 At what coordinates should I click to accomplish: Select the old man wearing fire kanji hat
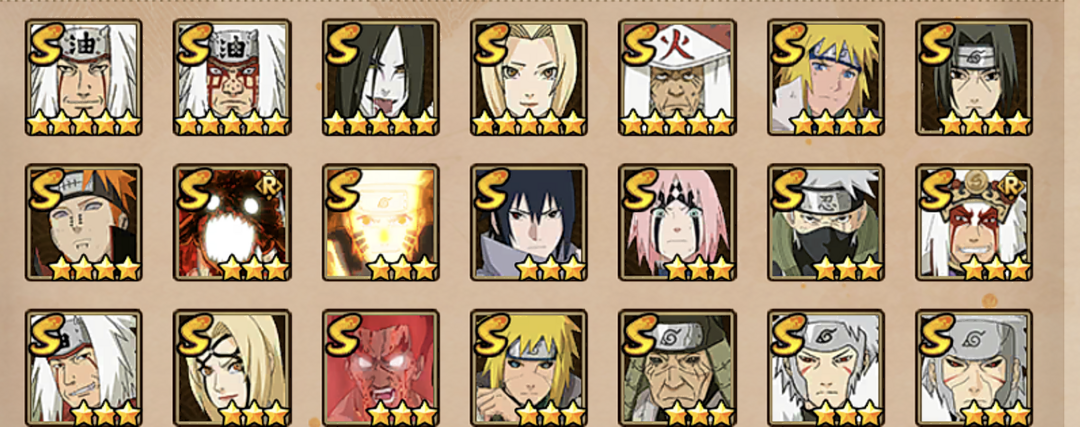(677, 77)
